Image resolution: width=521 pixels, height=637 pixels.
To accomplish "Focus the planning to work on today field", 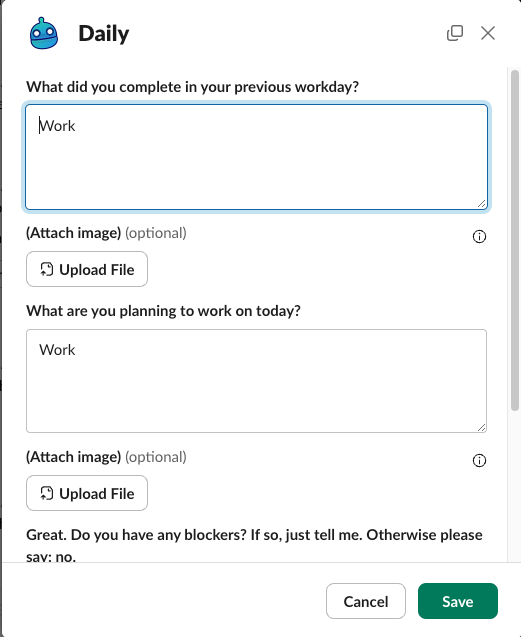I will pyautogui.click(x=256, y=381).
